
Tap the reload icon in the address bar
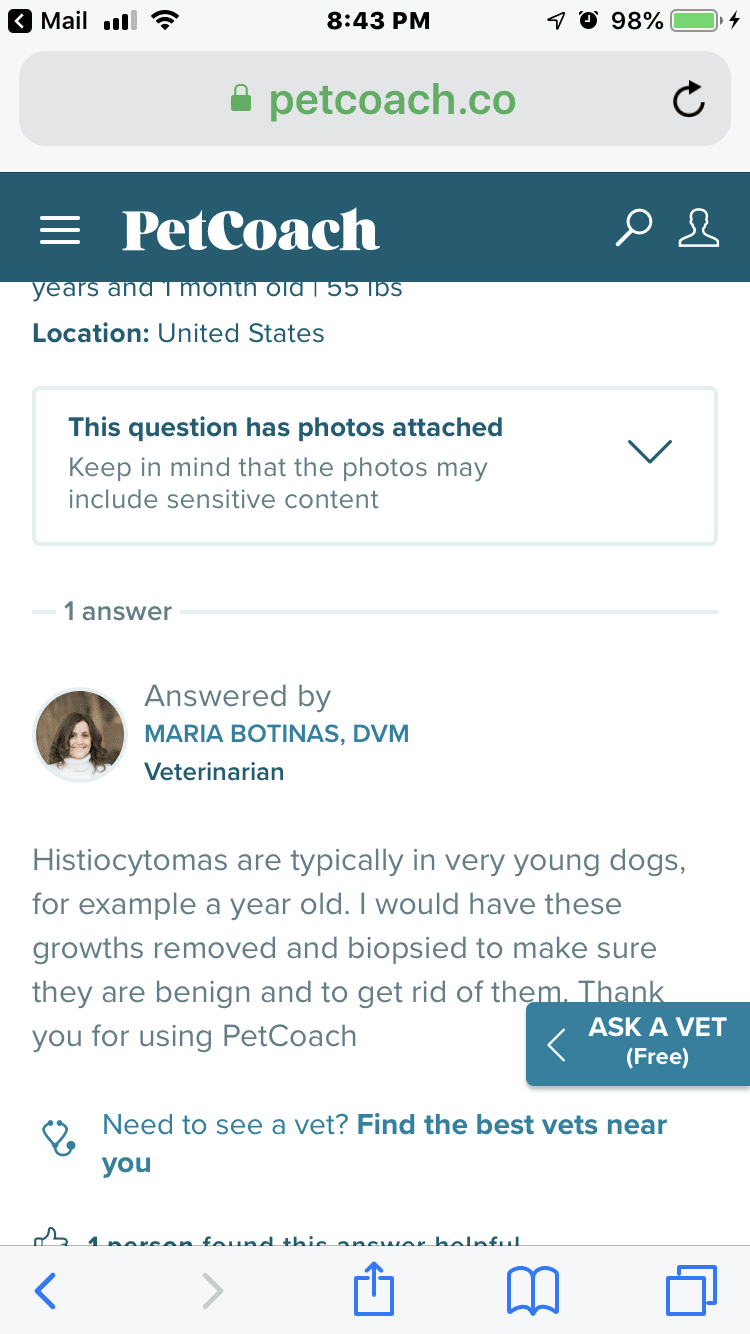[688, 99]
